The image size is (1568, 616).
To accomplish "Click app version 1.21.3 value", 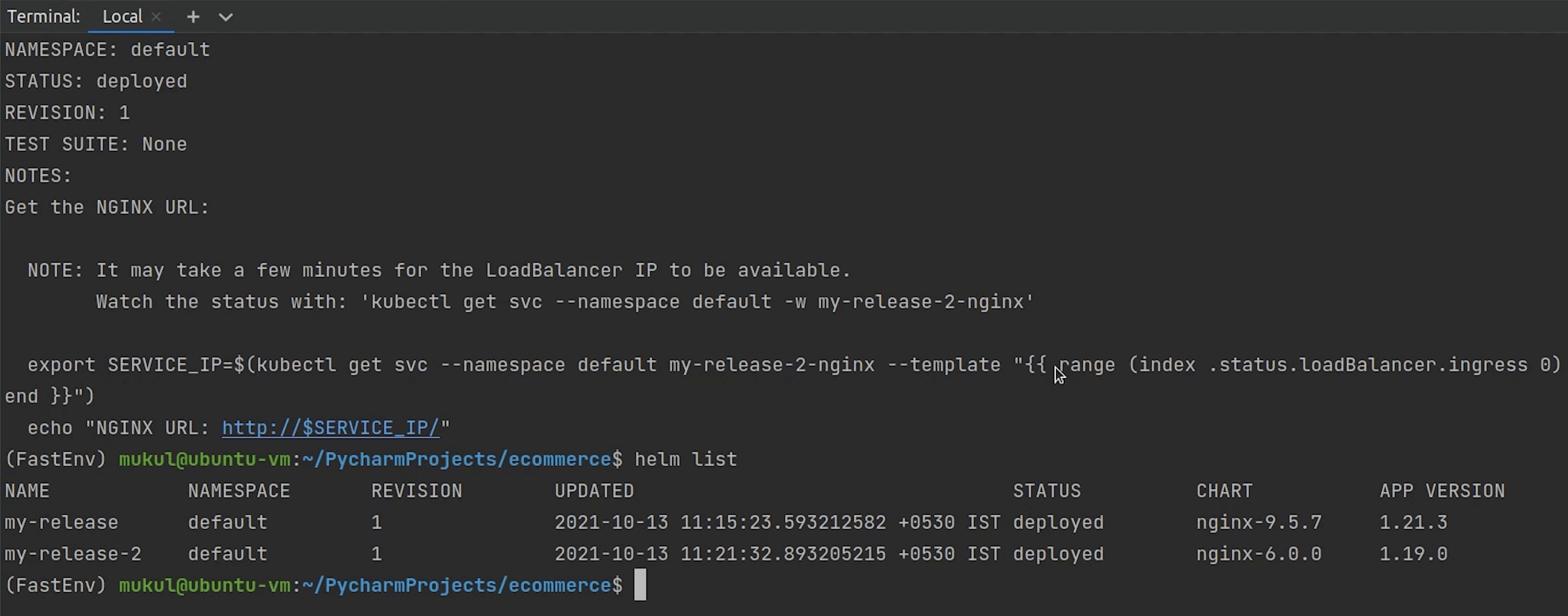I will (1413, 522).
